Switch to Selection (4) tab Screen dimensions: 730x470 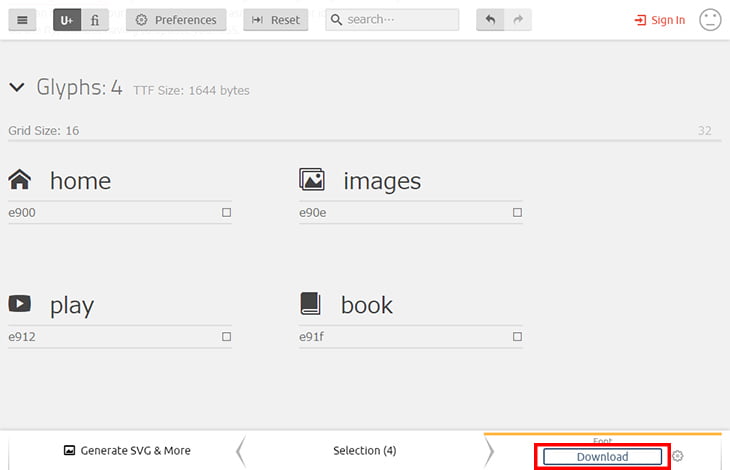(x=362, y=450)
